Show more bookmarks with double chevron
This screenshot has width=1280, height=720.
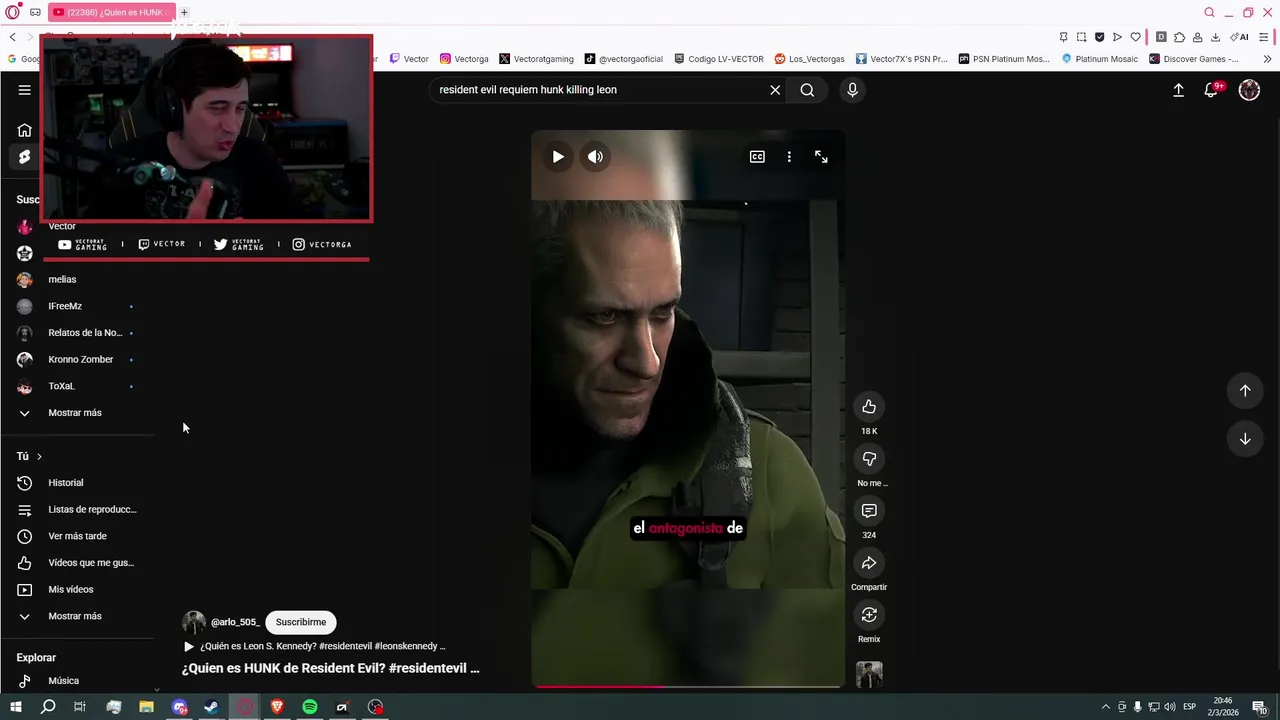click(1267, 59)
